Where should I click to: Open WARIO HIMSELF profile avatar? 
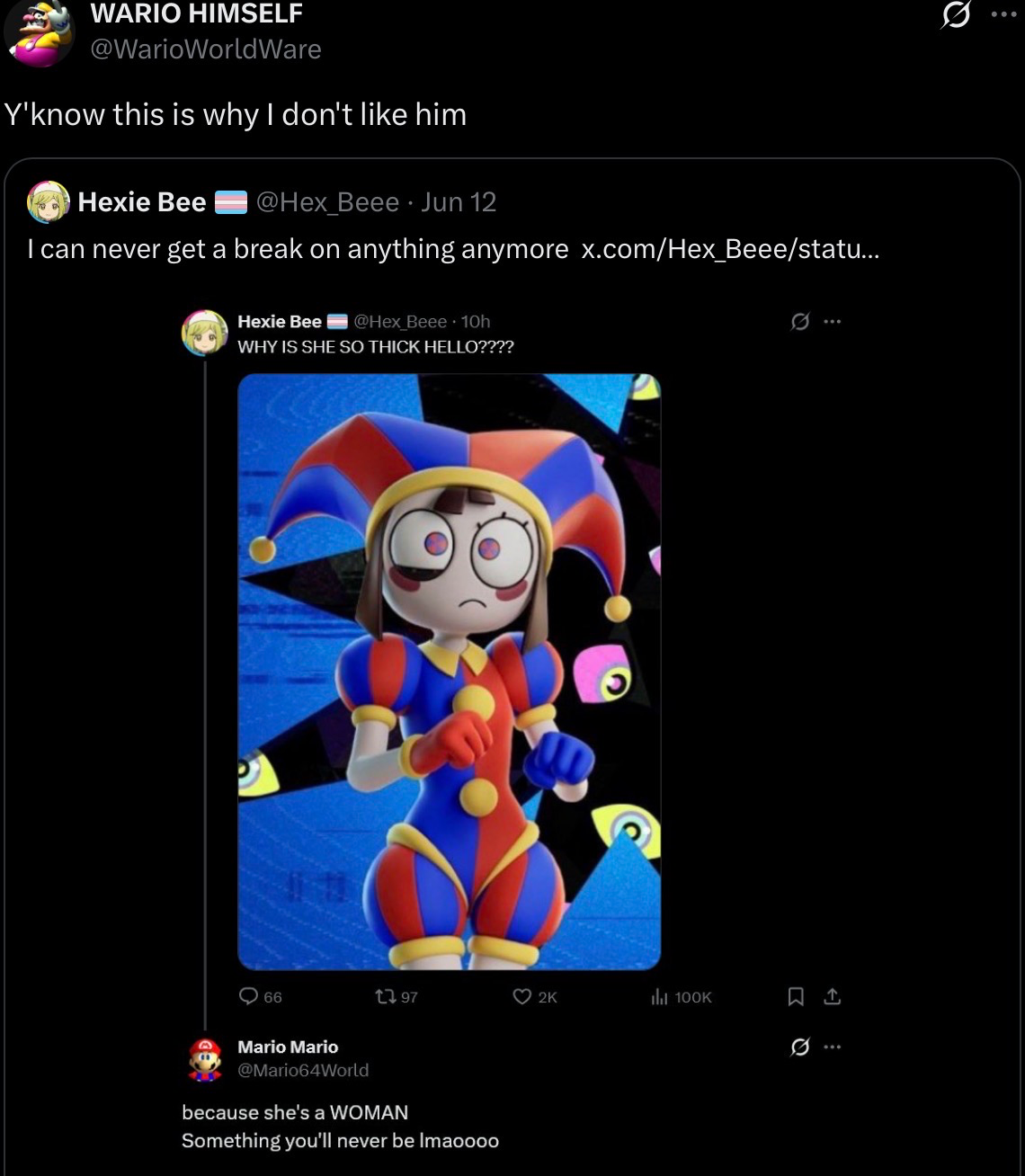coord(39,32)
